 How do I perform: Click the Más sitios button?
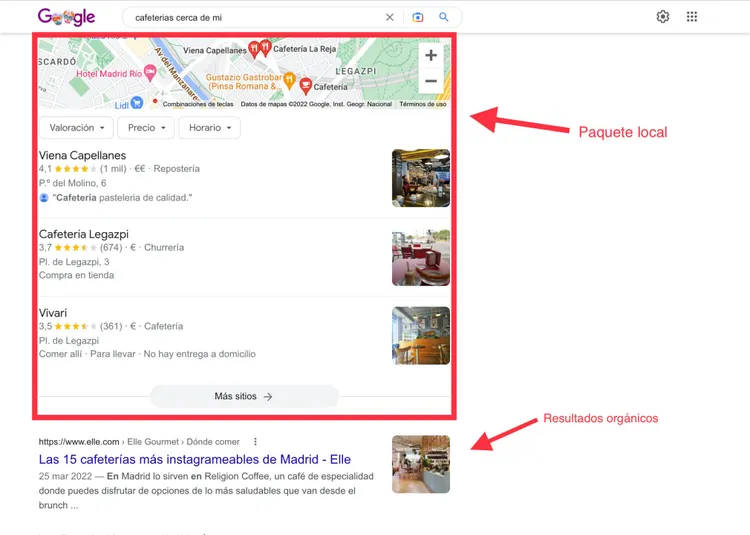[x=244, y=396]
